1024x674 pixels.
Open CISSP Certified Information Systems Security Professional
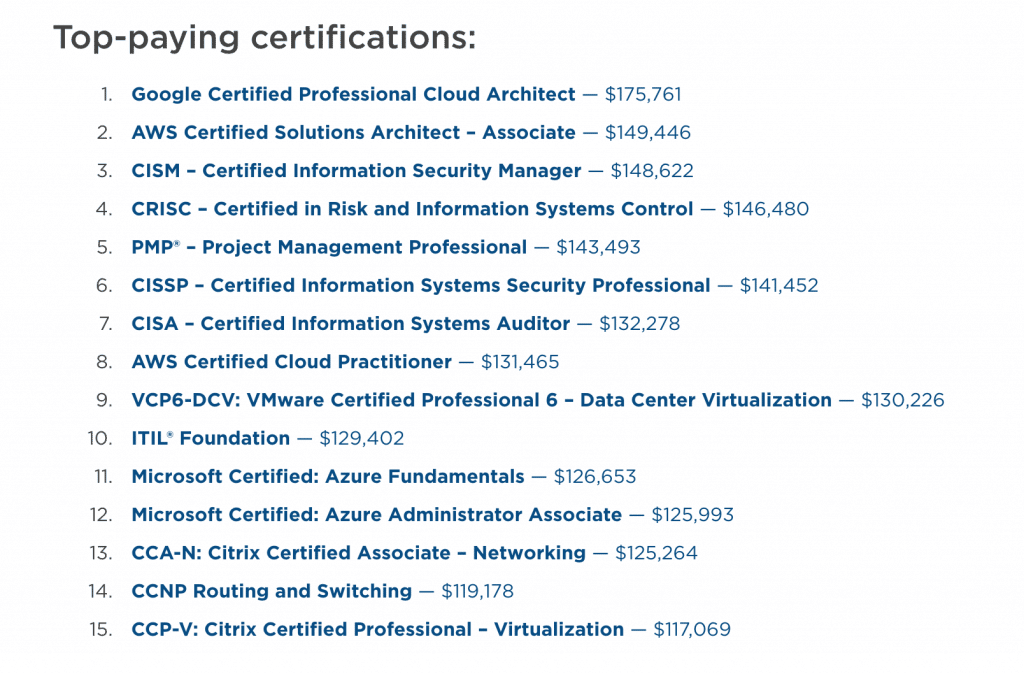click(421, 285)
